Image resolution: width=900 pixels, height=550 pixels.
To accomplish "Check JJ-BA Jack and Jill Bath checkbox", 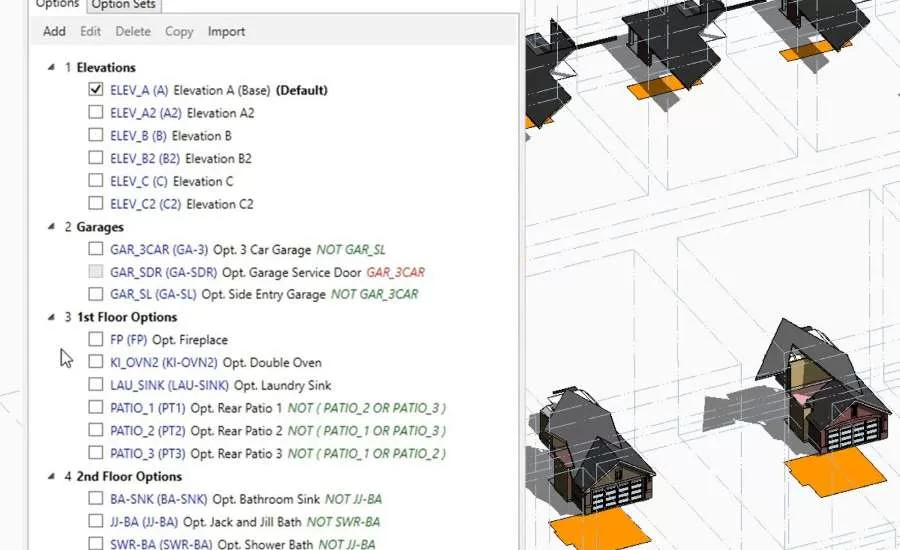I will (x=96, y=521).
